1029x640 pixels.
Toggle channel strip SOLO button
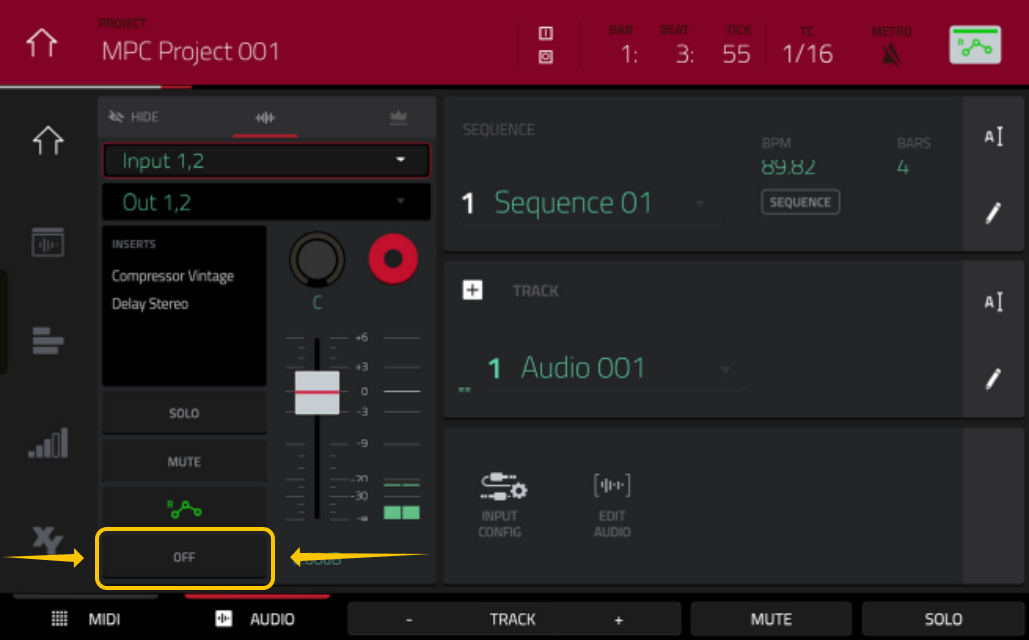(184, 413)
